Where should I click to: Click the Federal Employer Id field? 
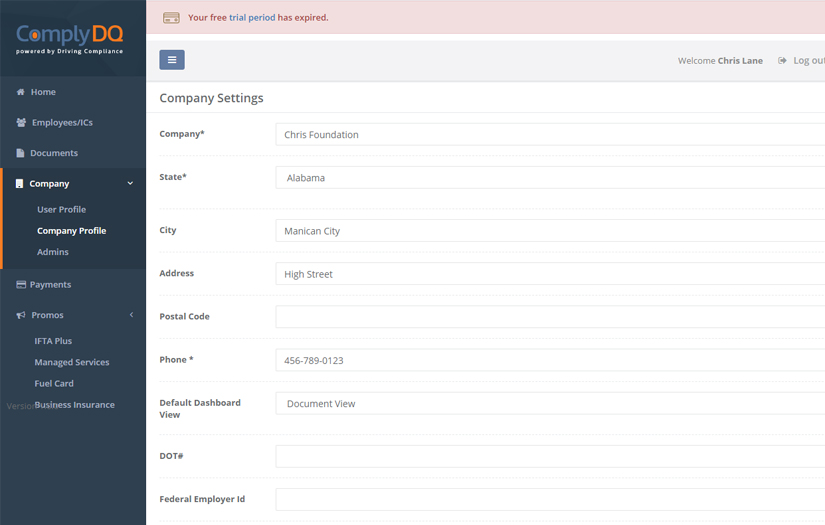(x=550, y=499)
